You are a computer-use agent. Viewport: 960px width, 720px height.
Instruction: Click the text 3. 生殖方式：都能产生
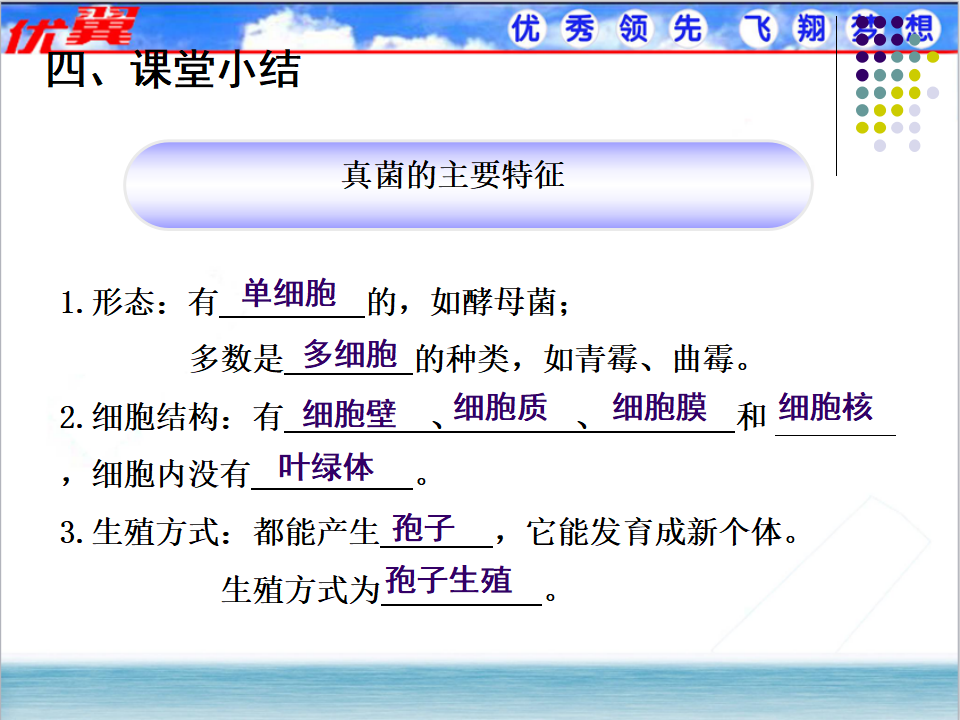point(219,532)
